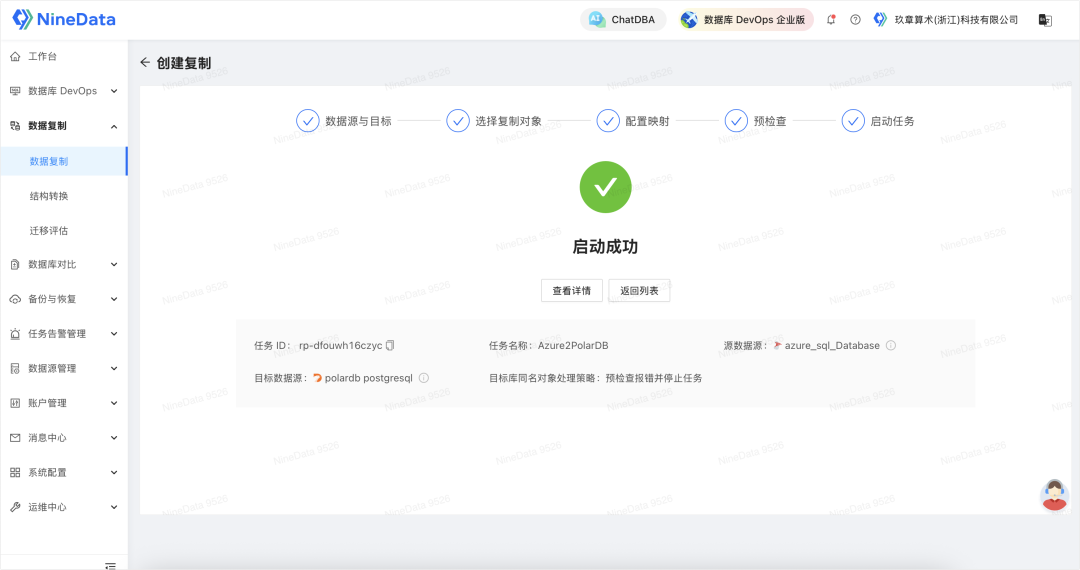Click the back arrow beside 创建复制
The image size is (1080, 570).
click(145, 62)
